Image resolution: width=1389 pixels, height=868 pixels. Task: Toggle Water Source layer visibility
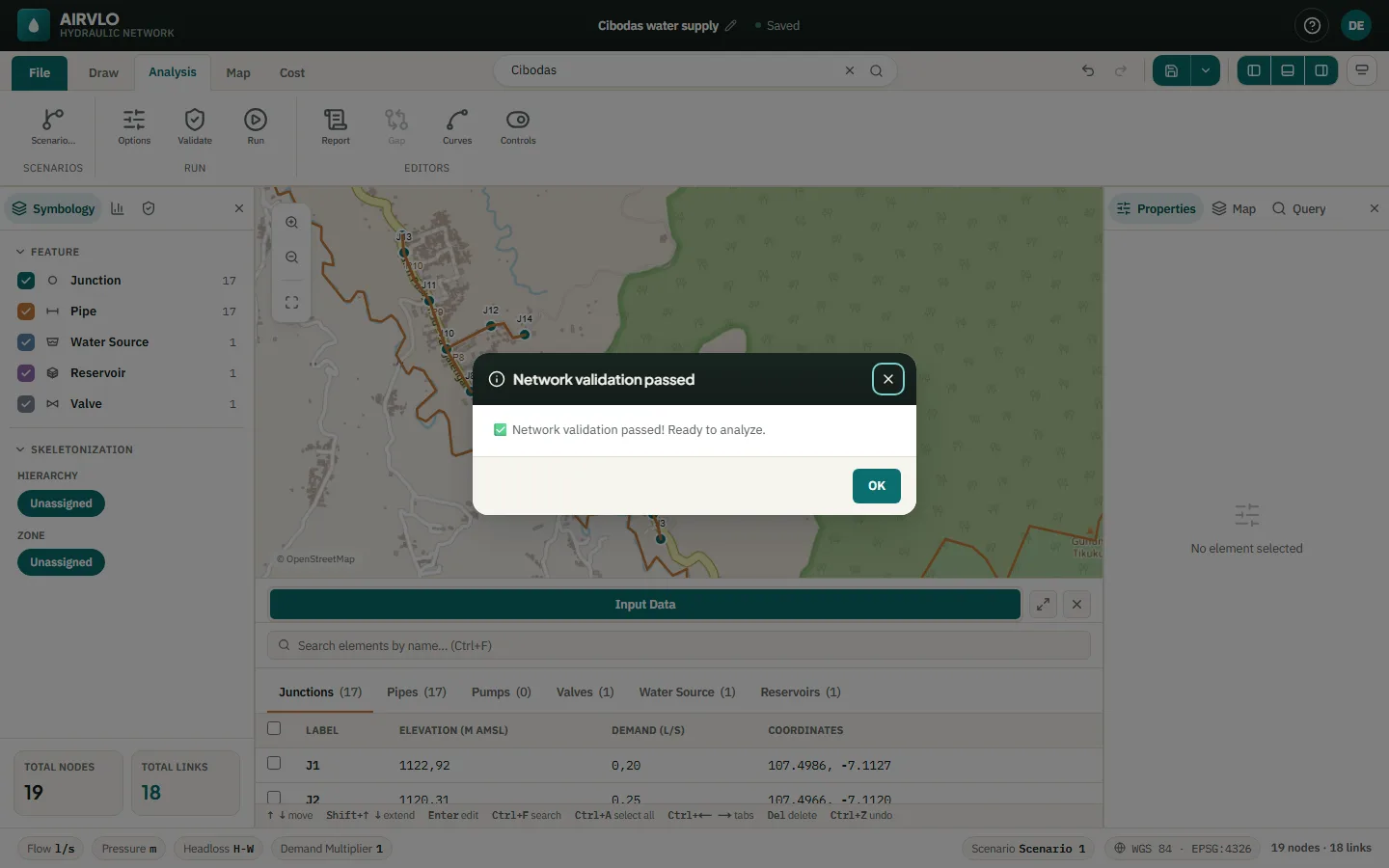[x=26, y=342]
